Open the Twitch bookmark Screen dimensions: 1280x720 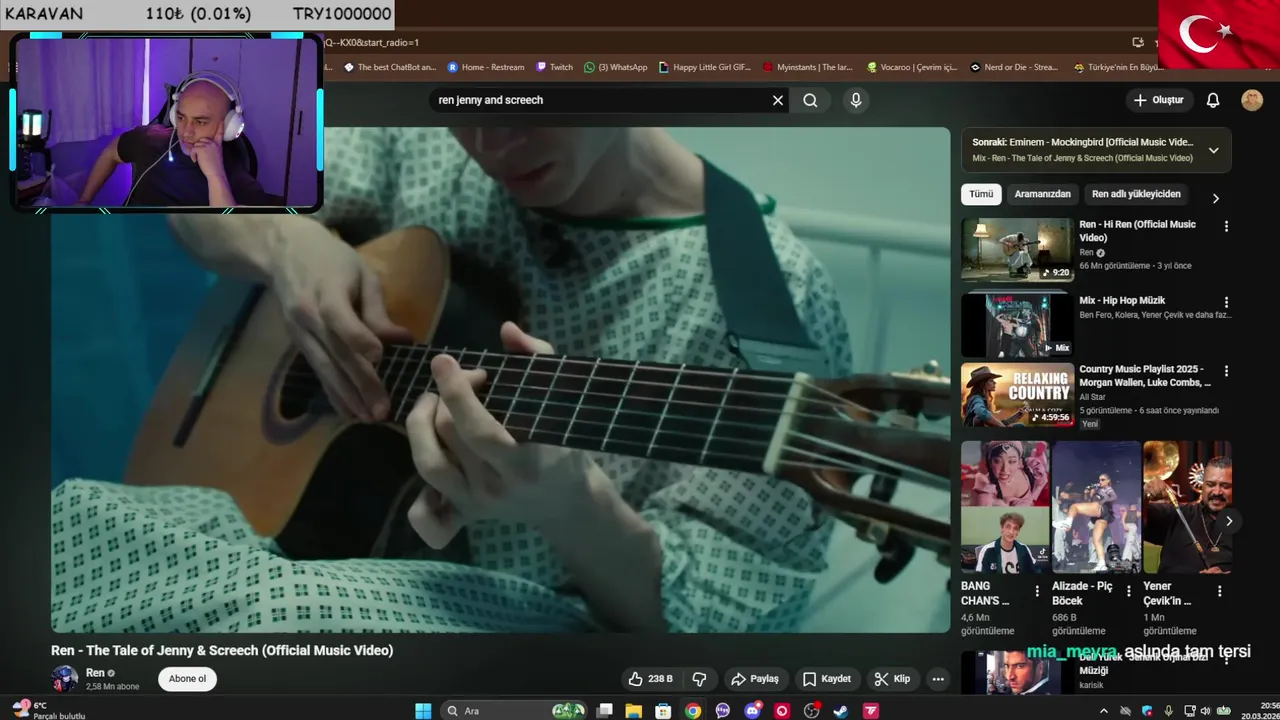point(554,67)
